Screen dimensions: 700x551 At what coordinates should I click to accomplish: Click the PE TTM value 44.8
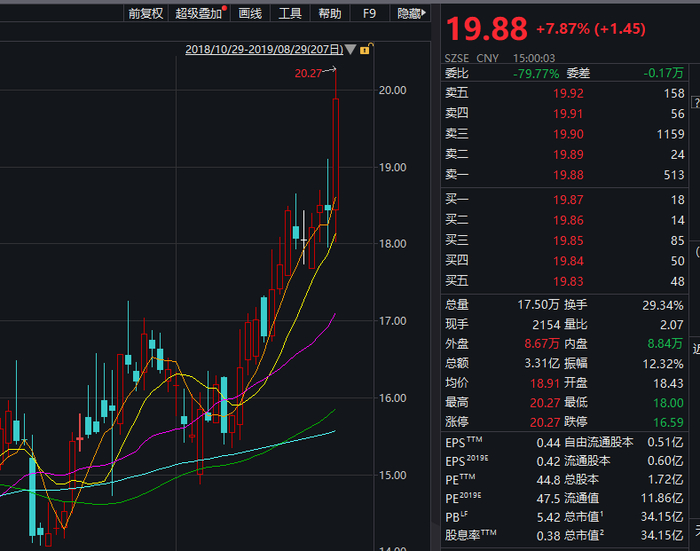[548, 480]
